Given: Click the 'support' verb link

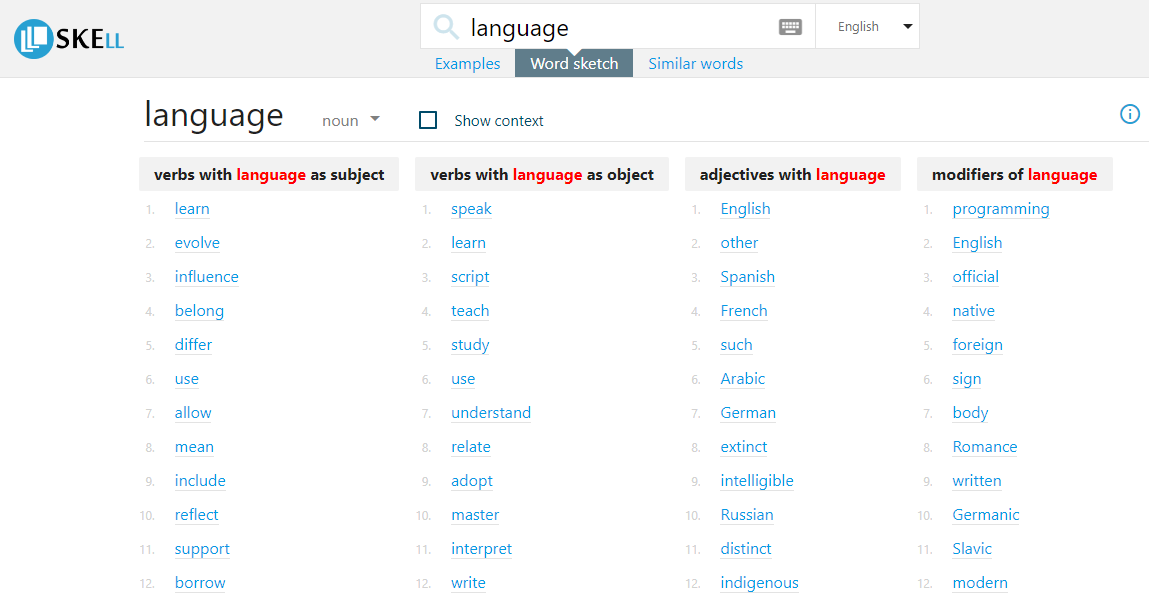Looking at the screenshot, I should 202,549.
